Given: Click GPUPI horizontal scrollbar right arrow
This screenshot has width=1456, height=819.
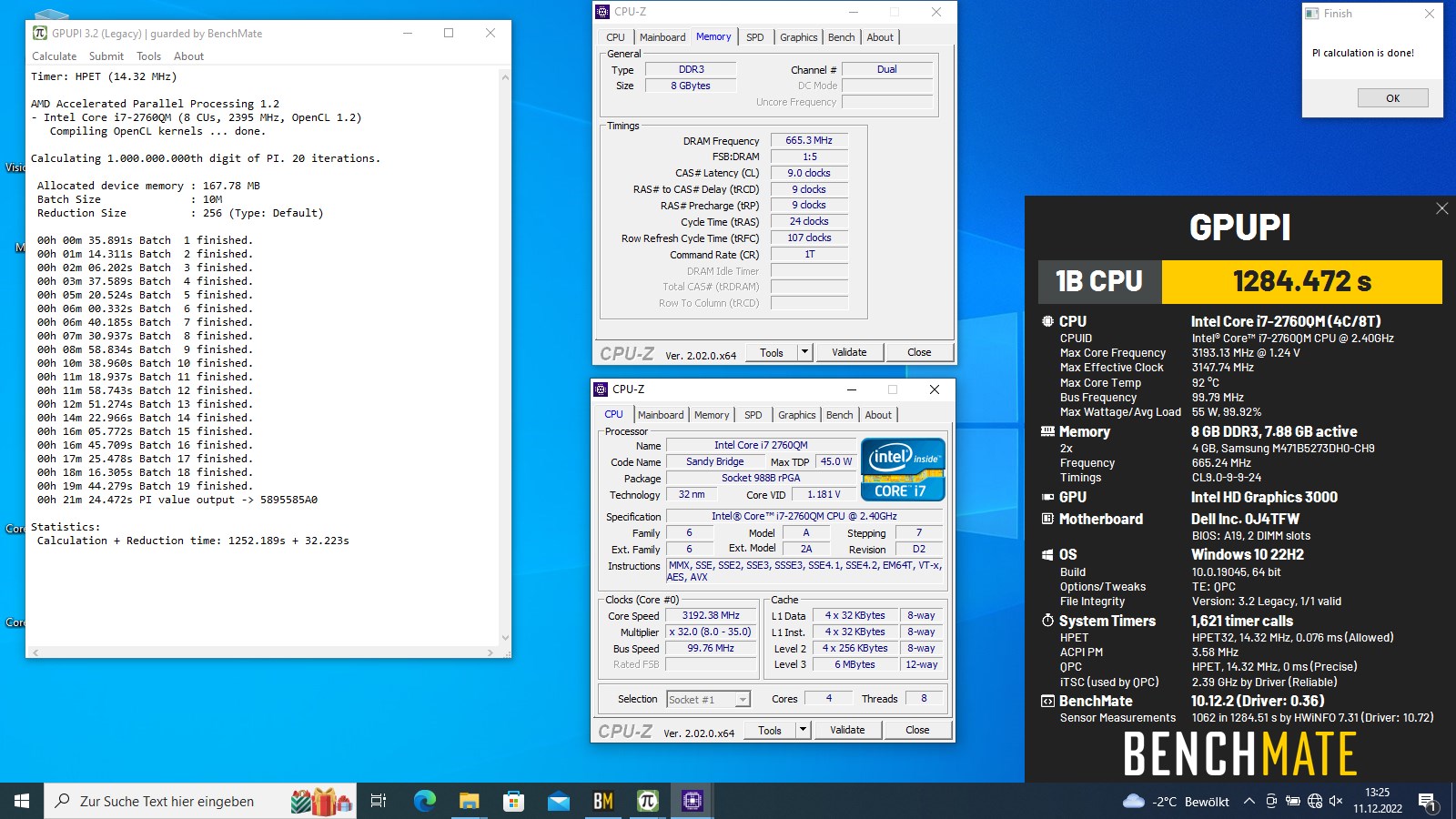Looking at the screenshot, I should coord(490,652).
